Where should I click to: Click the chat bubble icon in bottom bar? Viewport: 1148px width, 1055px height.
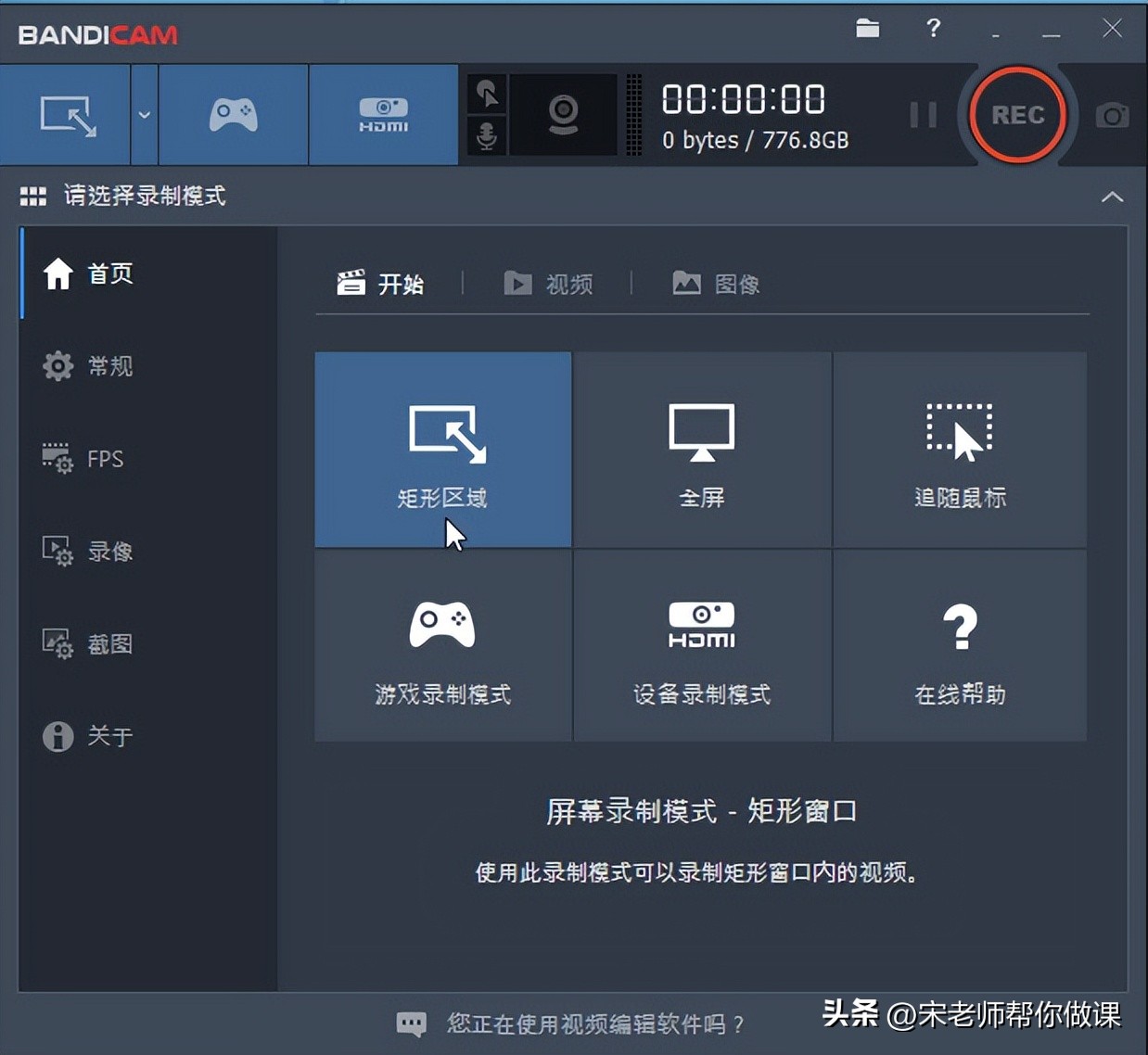coord(412,1023)
